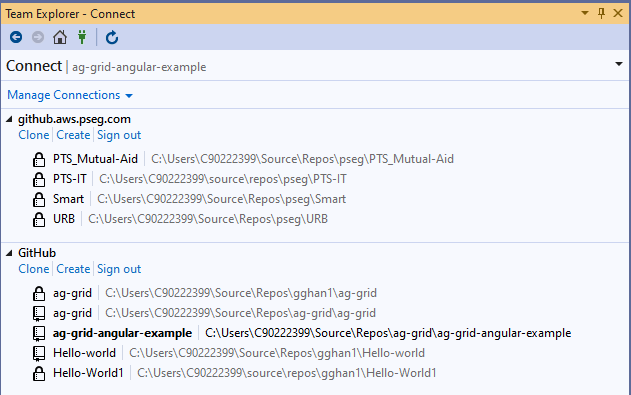
Task: Select the Smart repository
Action: click(x=68, y=199)
